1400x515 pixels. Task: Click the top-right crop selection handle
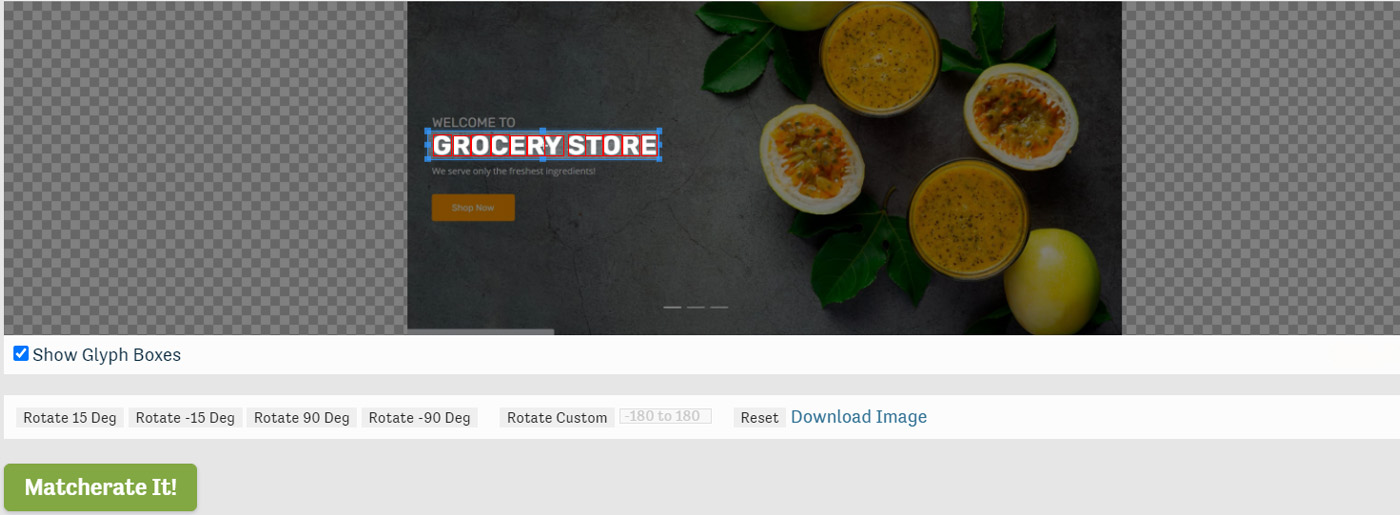click(659, 131)
